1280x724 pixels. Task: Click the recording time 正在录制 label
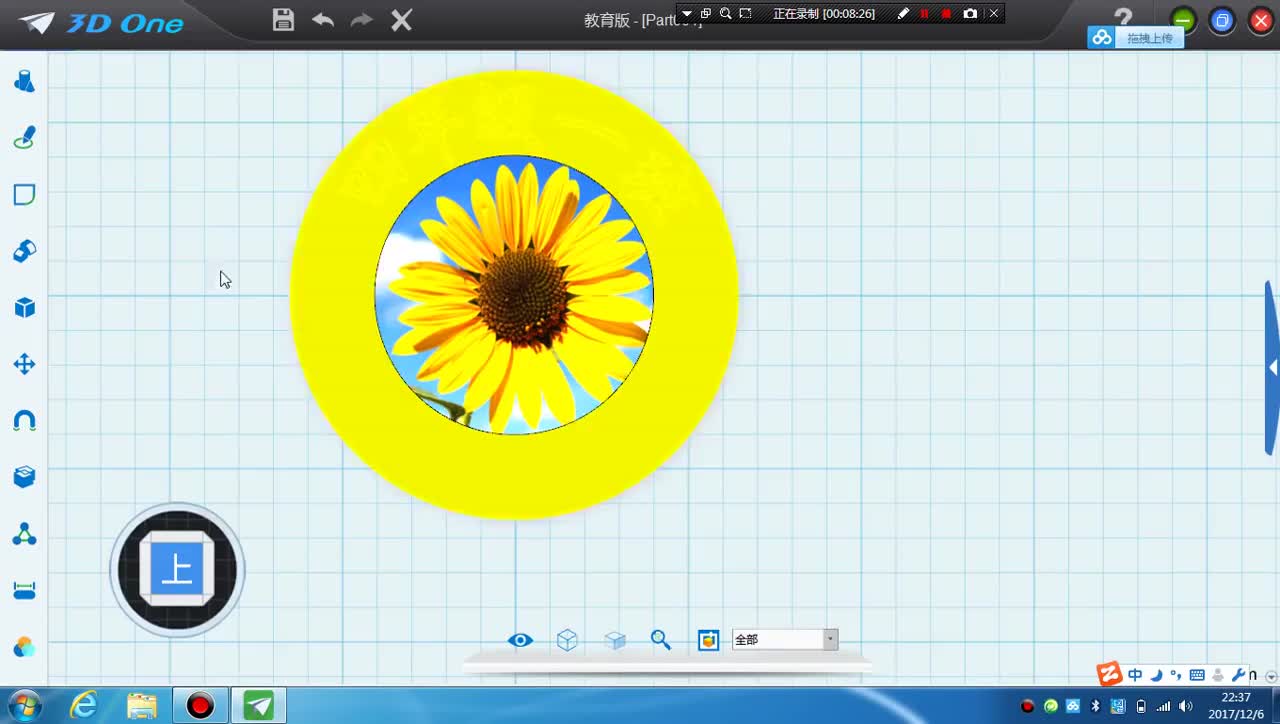(x=824, y=13)
